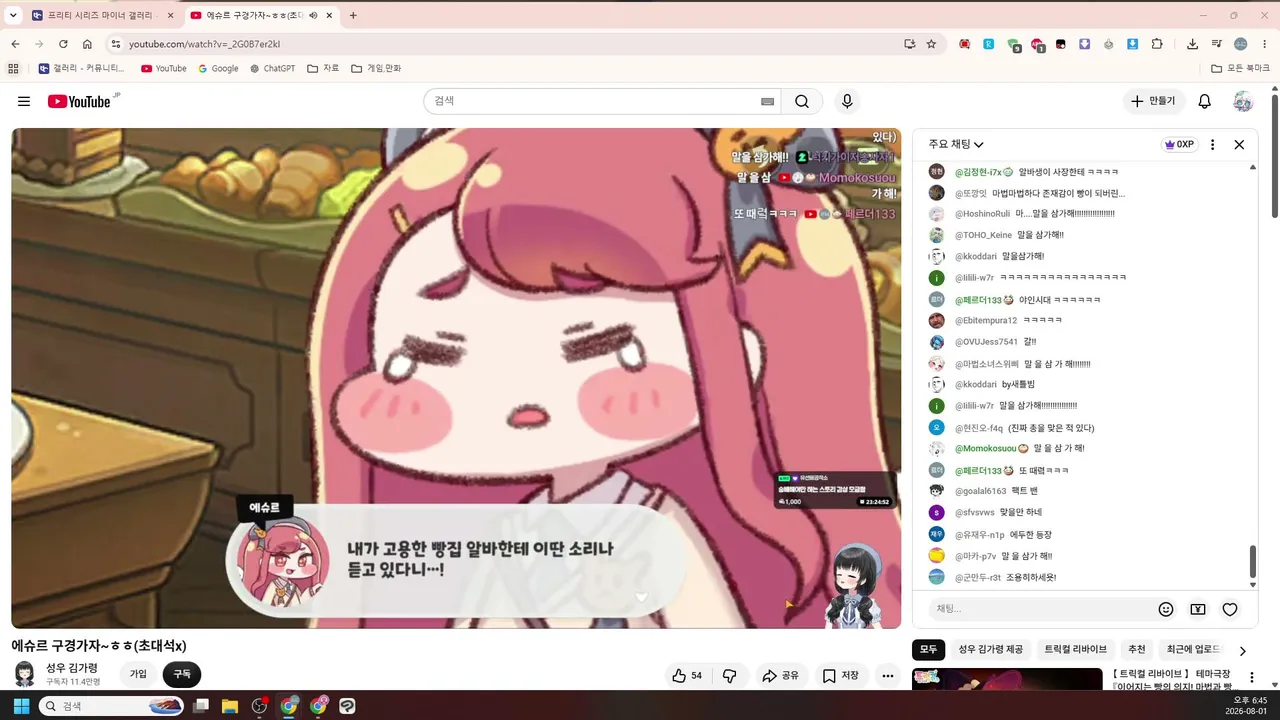Image resolution: width=1280 pixels, height=720 pixels.
Task: Open Chrome home page button
Action: point(87,44)
